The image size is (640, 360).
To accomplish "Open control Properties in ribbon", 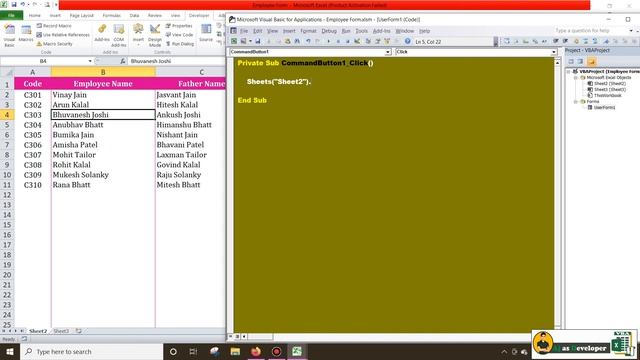I will point(179,26).
